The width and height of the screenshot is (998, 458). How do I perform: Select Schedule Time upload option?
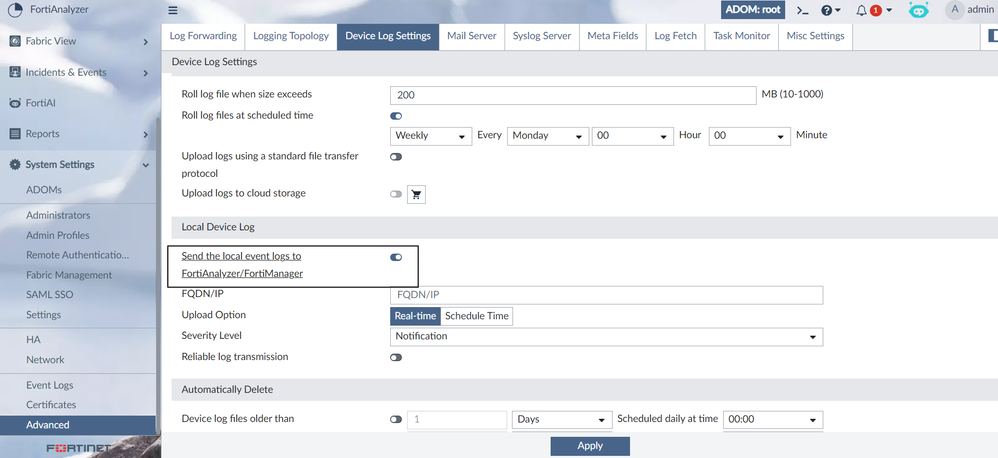click(x=477, y=316)
